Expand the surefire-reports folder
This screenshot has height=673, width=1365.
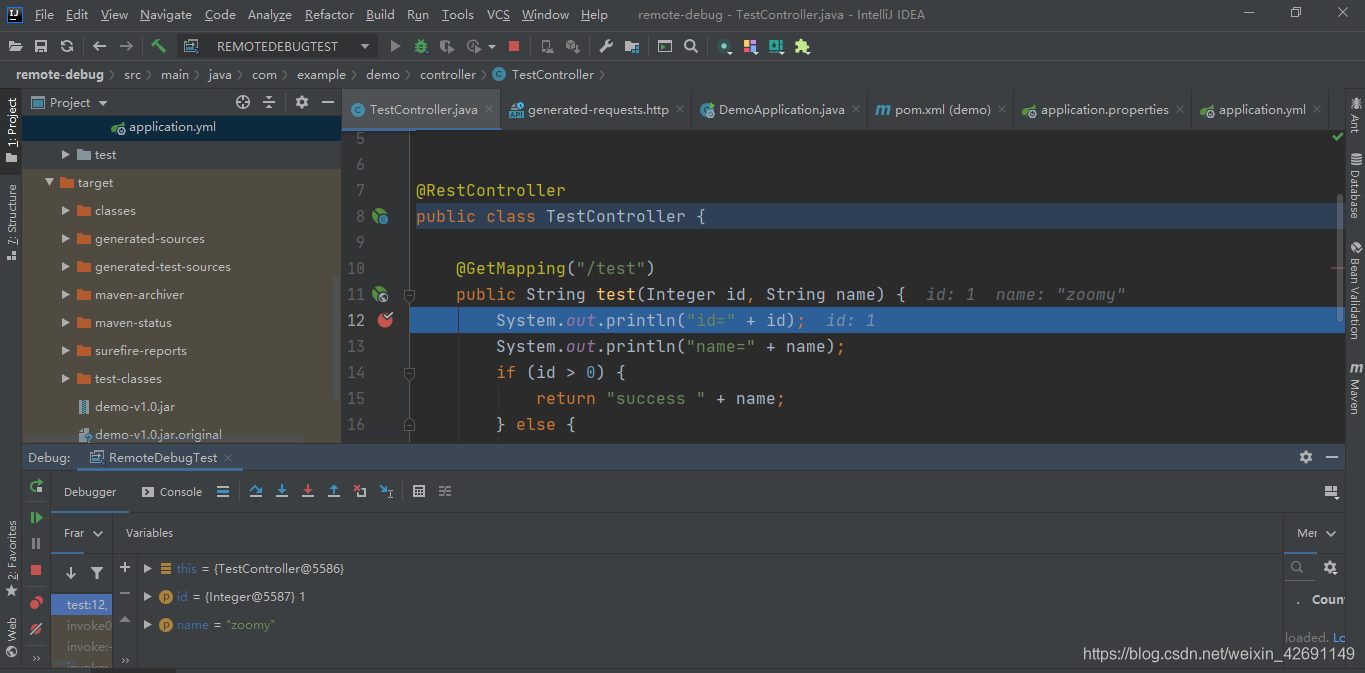pyautogui.click(x=66, y=351)
